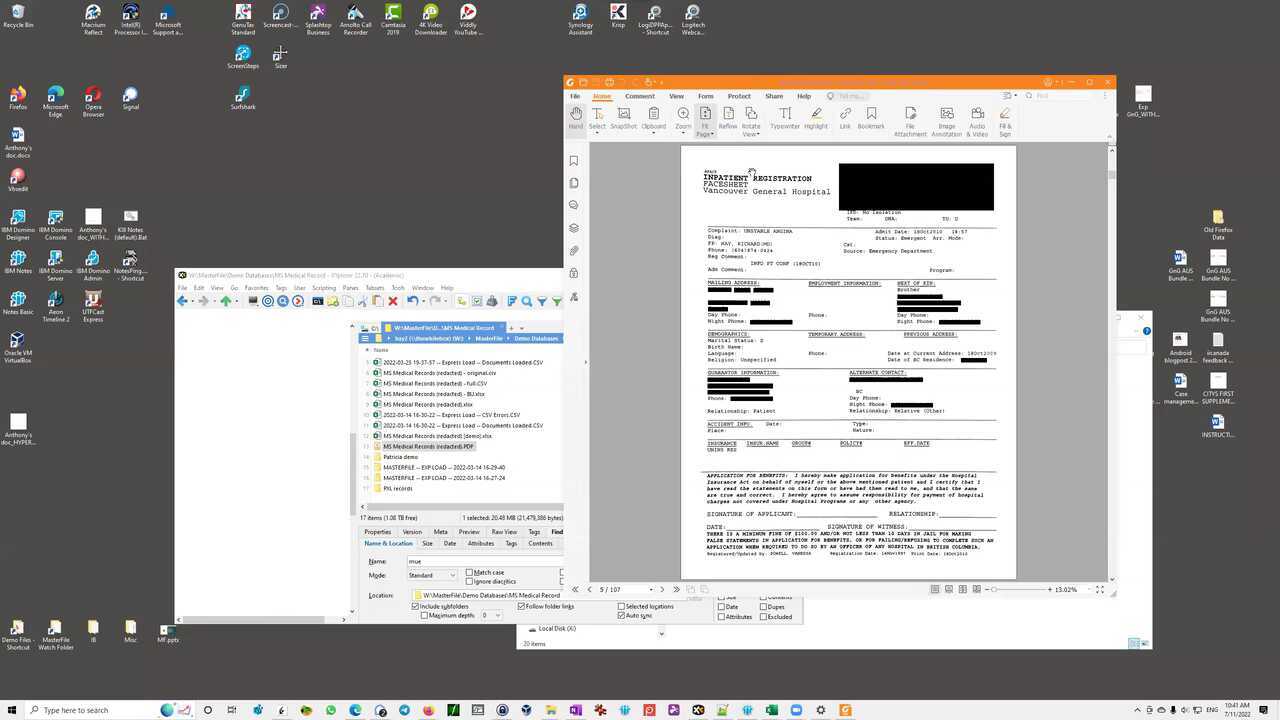Image resolution: width=1280 pixels, height=720 pixels.
Task: Click the Find Files magnifier in XYplorer toolbar
Action: 527,301
